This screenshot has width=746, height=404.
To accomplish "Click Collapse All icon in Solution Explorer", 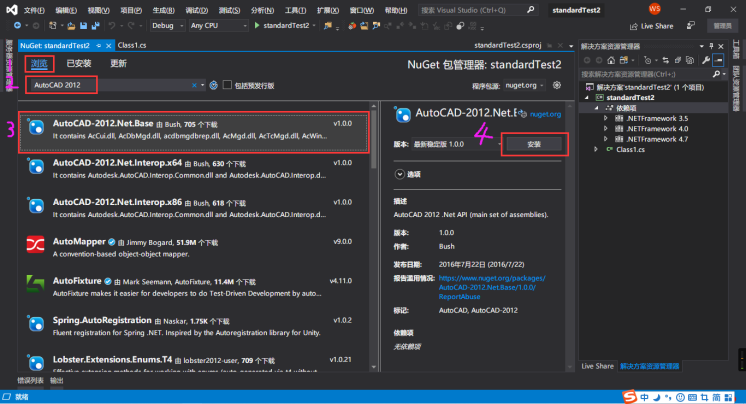I will (678, 60).
